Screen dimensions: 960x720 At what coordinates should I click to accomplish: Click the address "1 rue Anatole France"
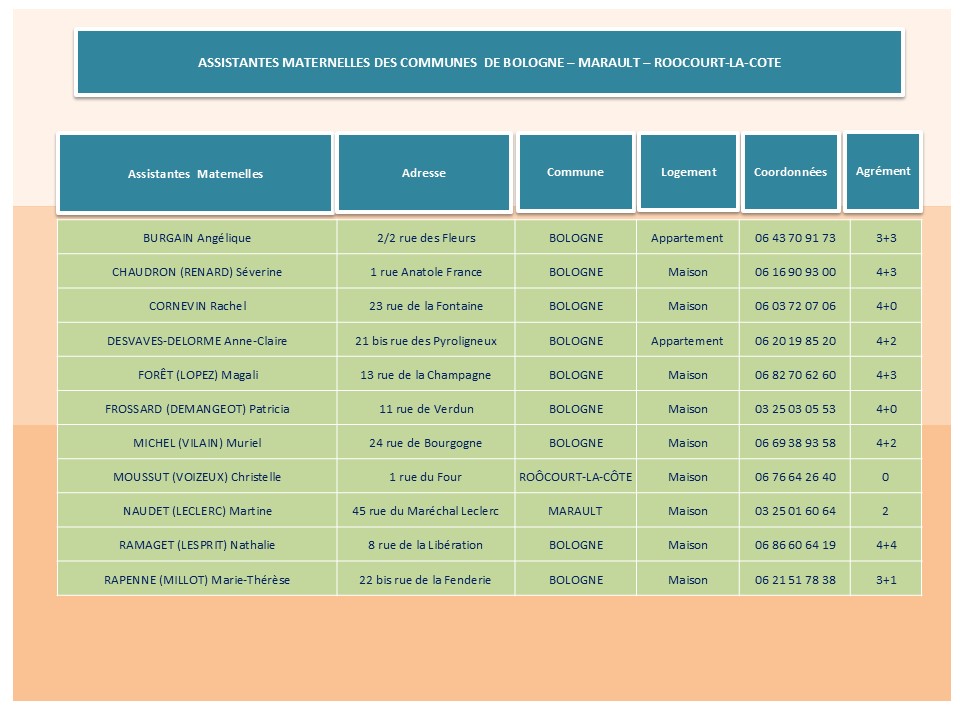coord(426,272)
